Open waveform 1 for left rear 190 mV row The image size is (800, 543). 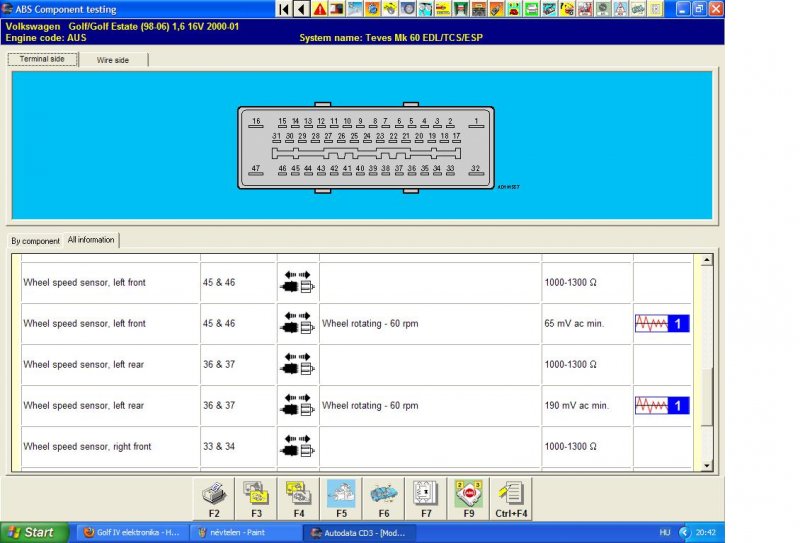coord(662,406)
